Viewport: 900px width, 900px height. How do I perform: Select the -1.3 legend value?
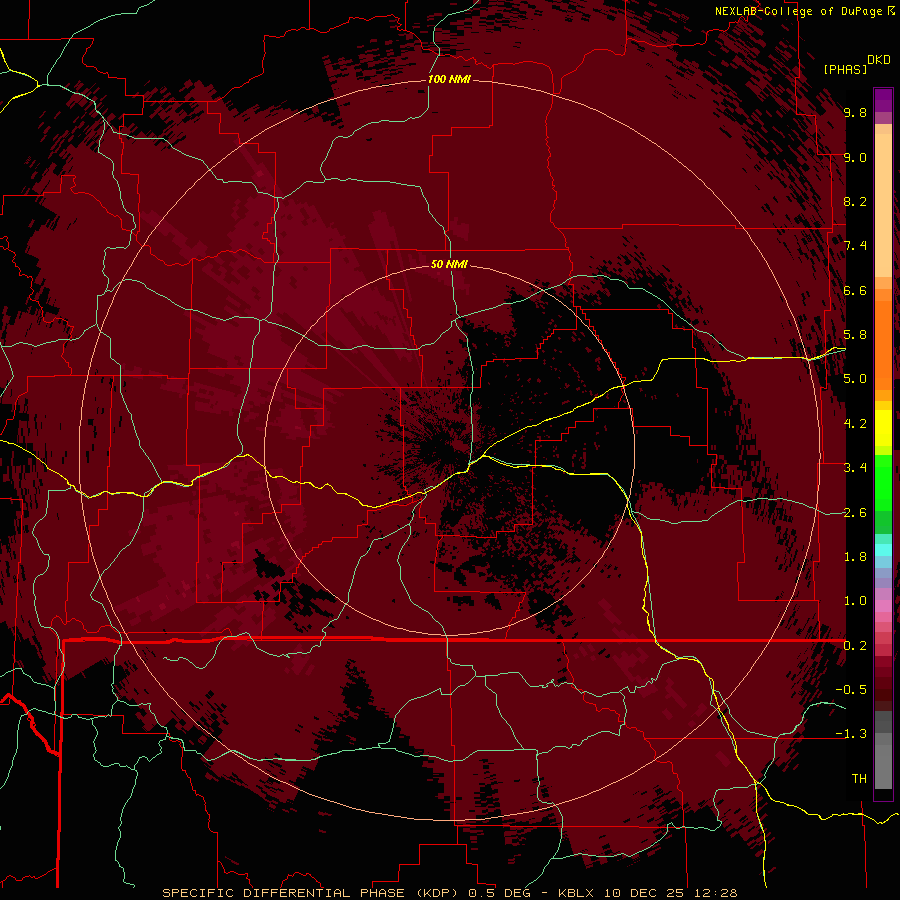(851, 734)
